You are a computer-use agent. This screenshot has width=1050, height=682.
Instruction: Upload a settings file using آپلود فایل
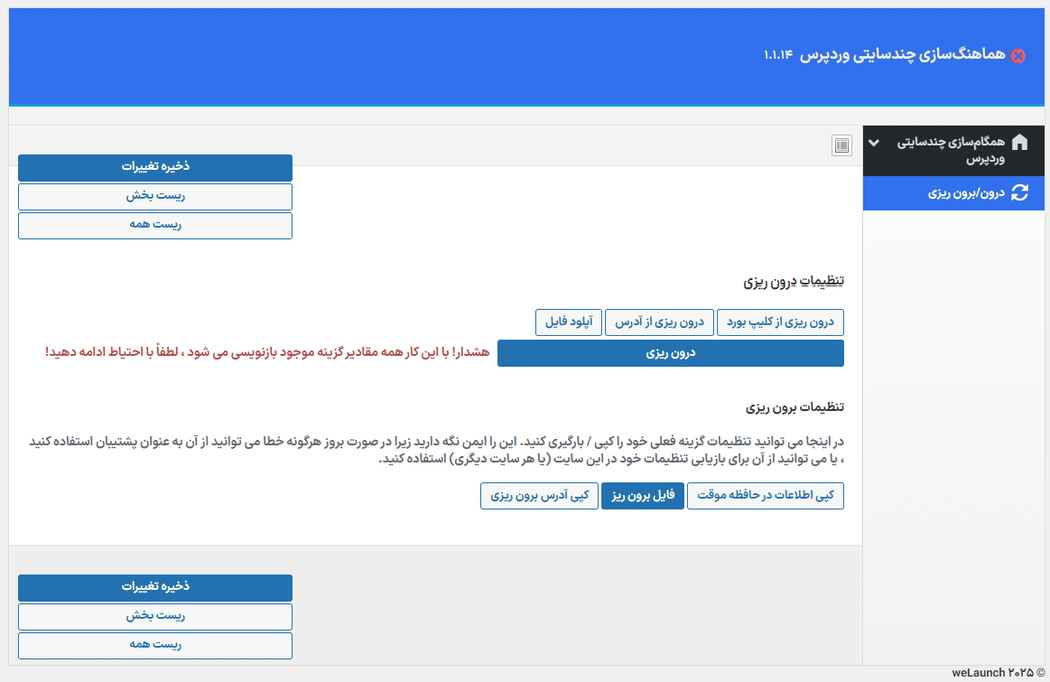(568, 322)
